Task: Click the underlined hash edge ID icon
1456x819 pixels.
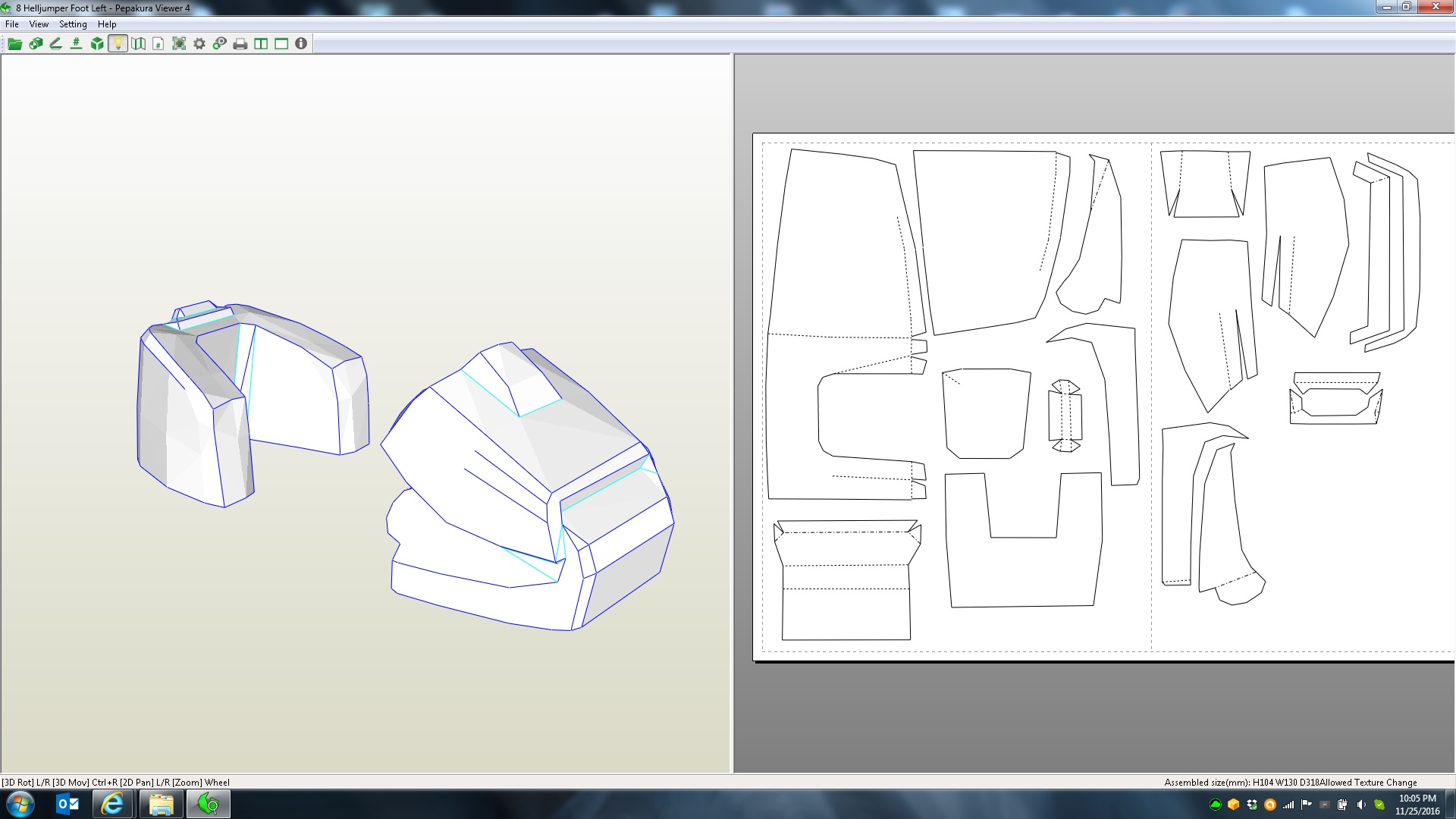Action: click(76, 44)
